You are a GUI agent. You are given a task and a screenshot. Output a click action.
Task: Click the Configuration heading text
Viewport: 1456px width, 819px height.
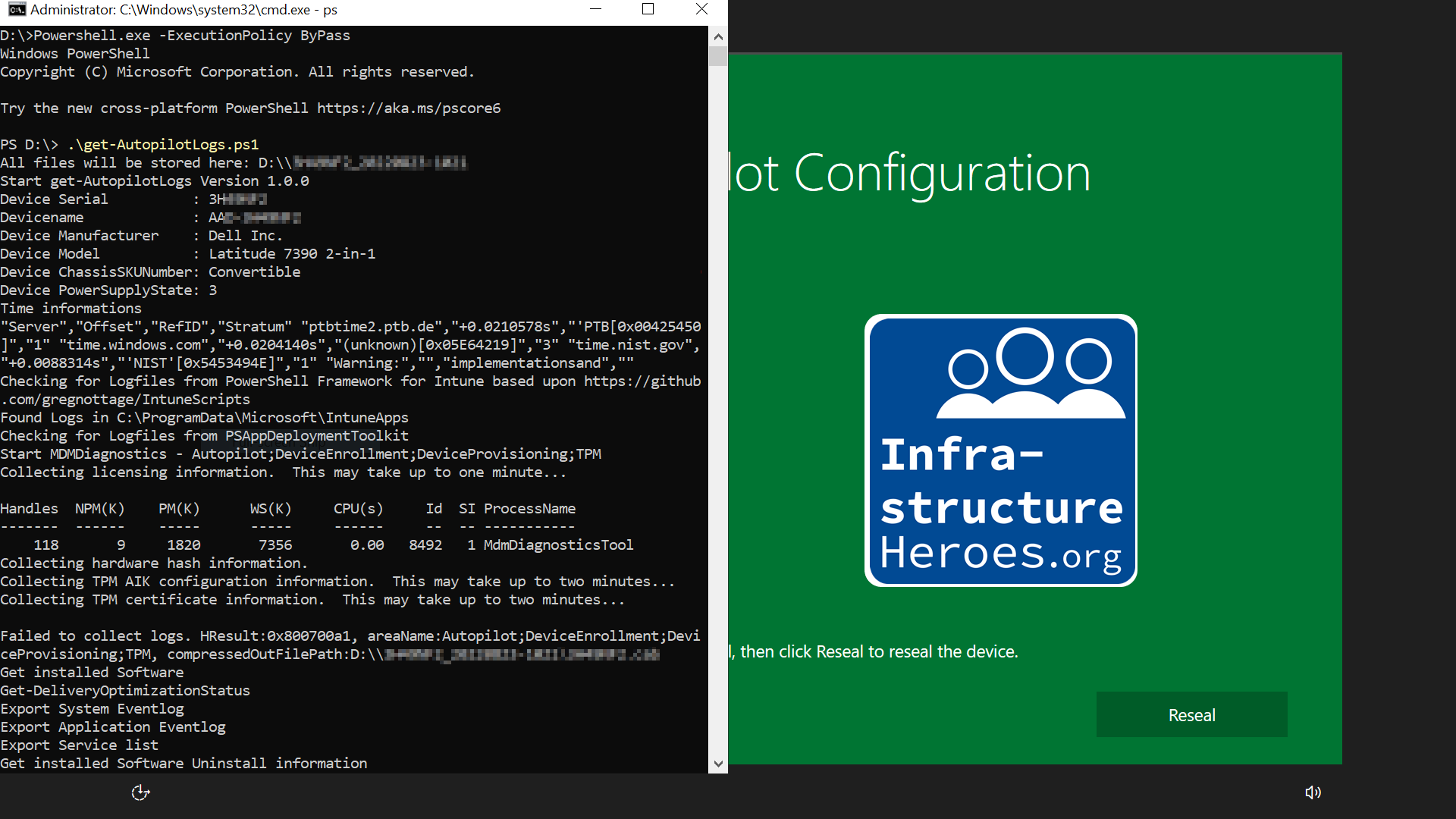pos(942,174)
